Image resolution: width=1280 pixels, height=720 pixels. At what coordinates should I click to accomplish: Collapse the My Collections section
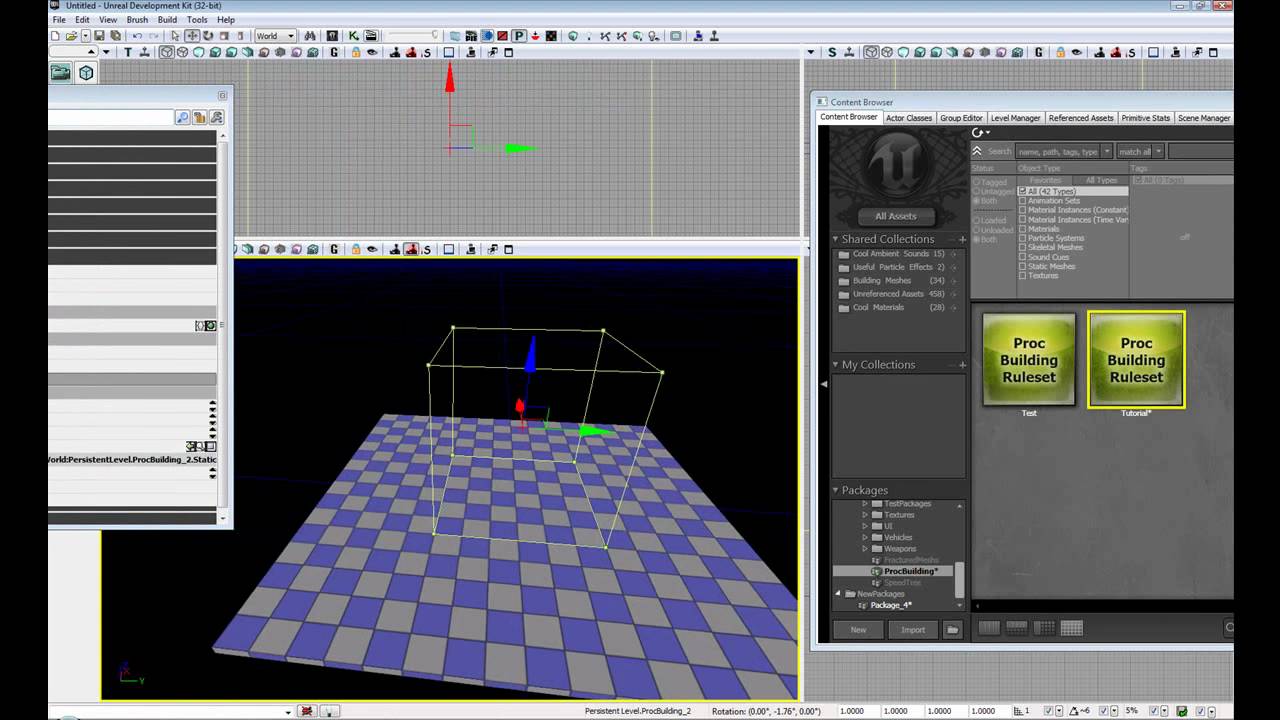pos(836,364)
